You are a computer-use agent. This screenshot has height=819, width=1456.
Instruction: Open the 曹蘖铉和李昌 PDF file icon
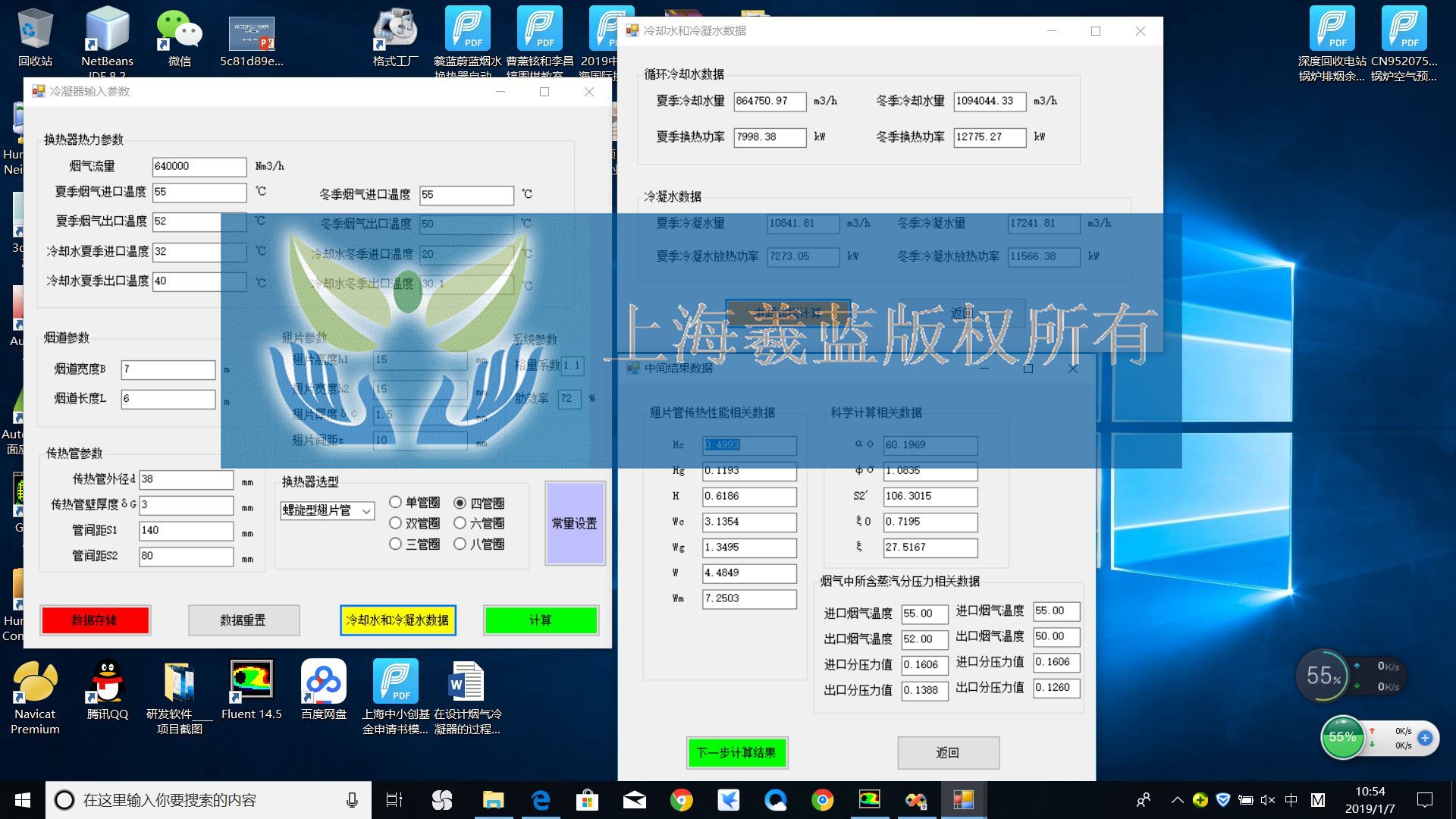pyautogui.click(x=539, y=39)
